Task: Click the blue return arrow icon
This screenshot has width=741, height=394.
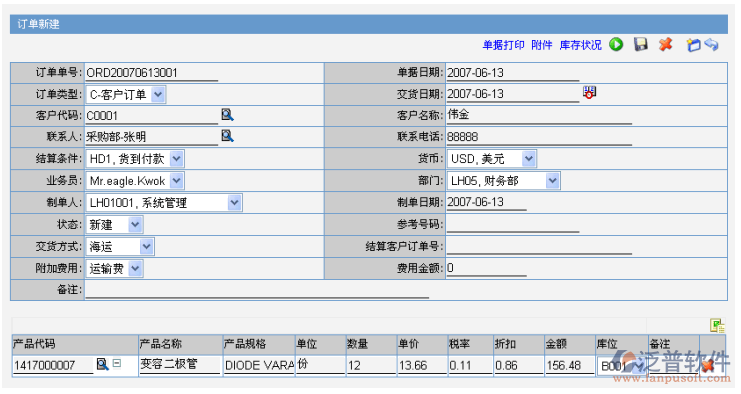Action: [711, 44]
